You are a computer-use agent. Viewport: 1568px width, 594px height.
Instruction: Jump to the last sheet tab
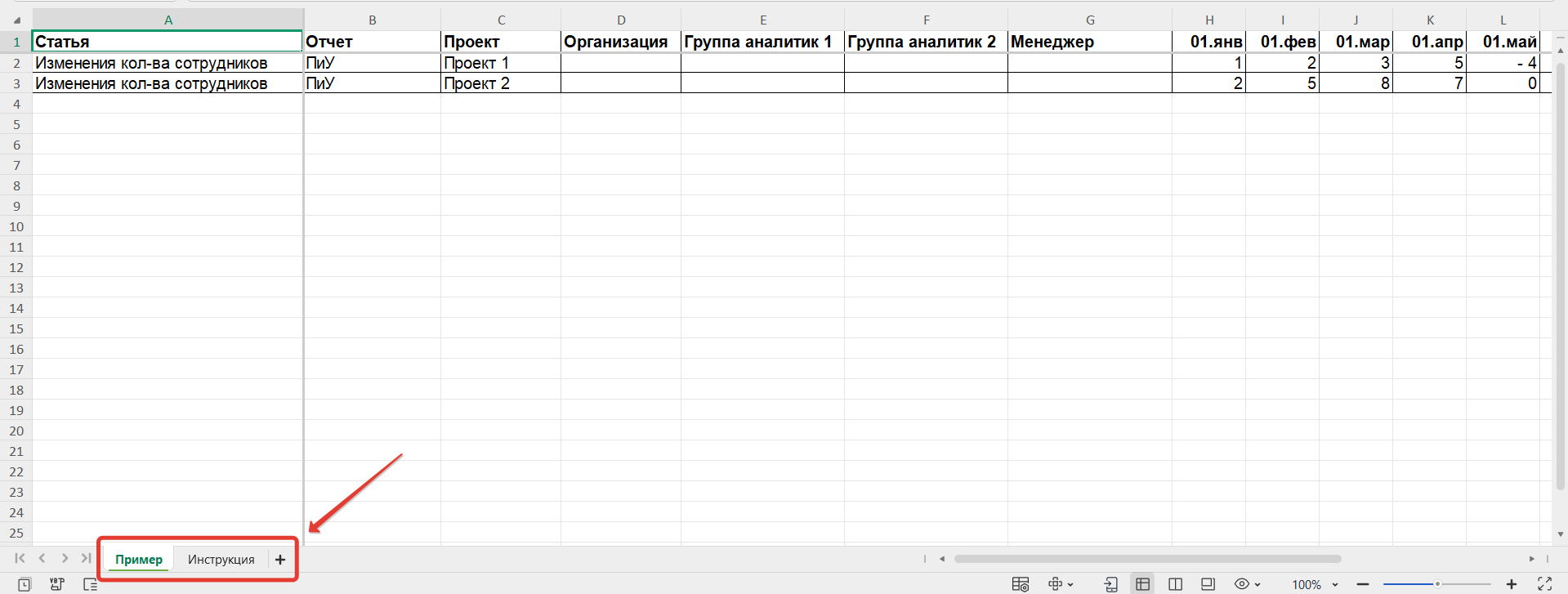(86, 559)
